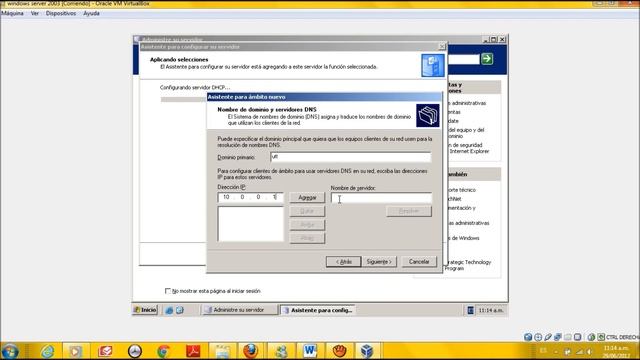Switch to Administre su servidor taskbar button

240,310
